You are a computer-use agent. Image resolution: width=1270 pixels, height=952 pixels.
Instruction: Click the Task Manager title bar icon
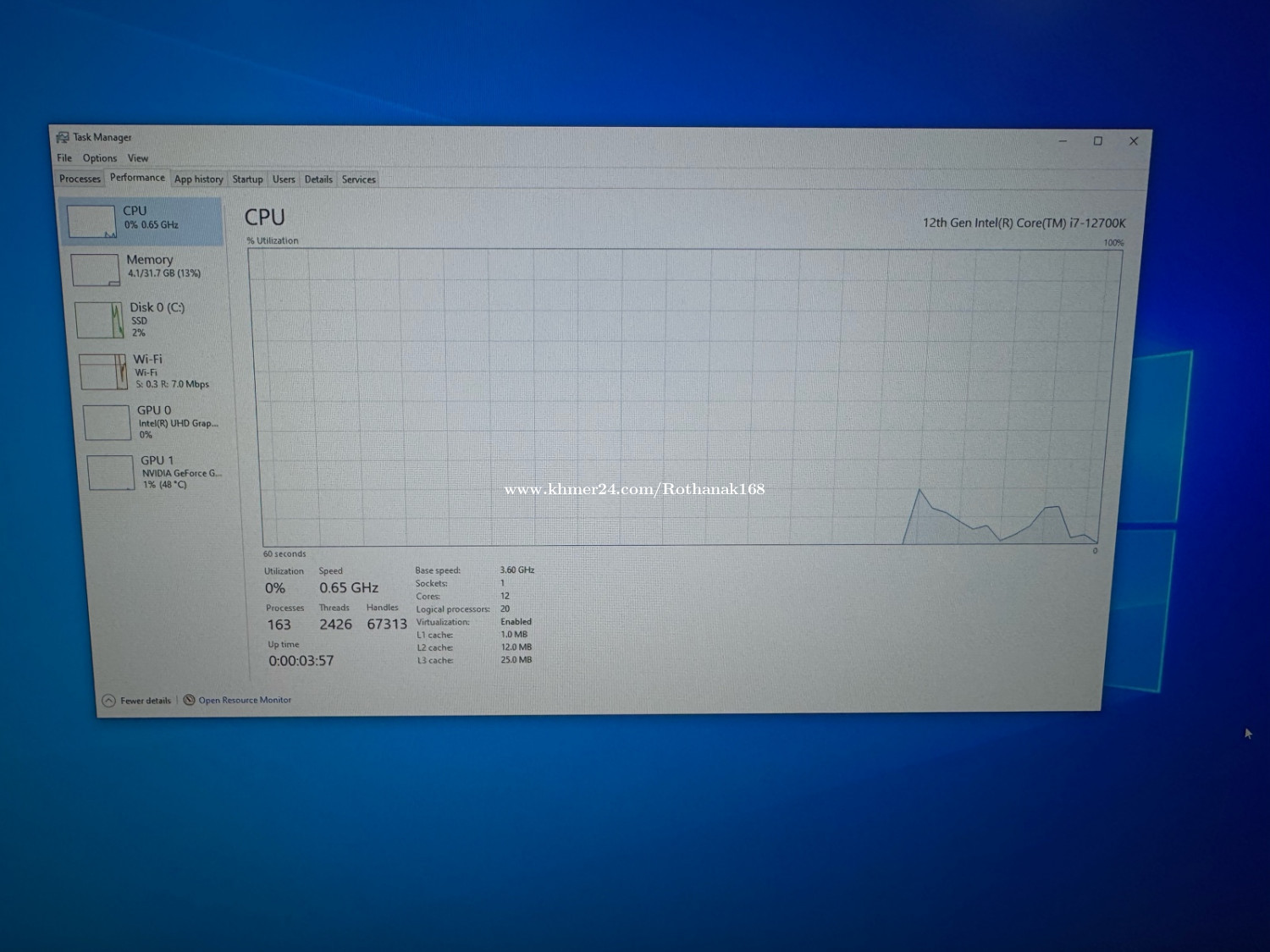63,137
